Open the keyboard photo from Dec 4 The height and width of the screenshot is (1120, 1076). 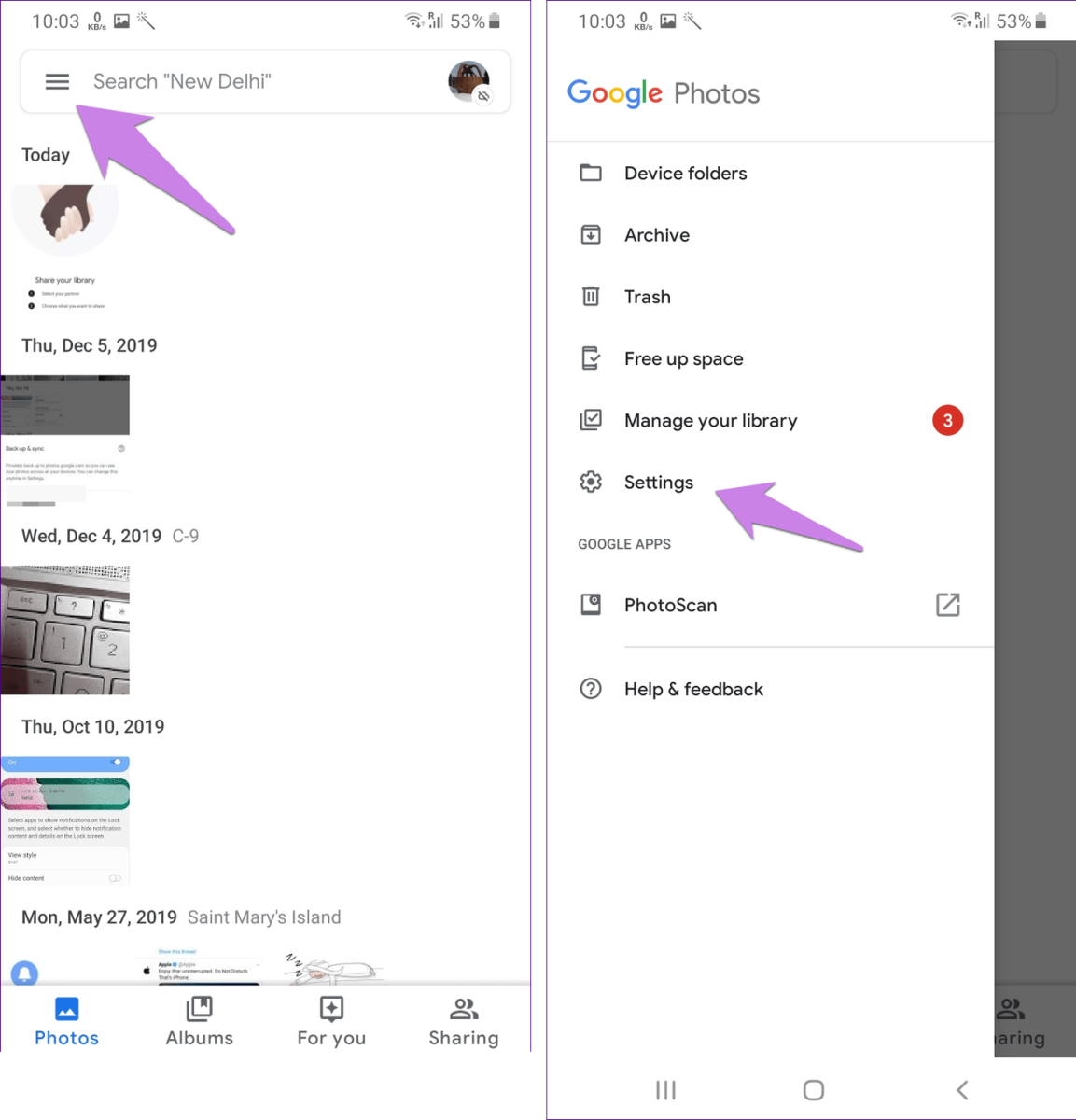(65, 630)
